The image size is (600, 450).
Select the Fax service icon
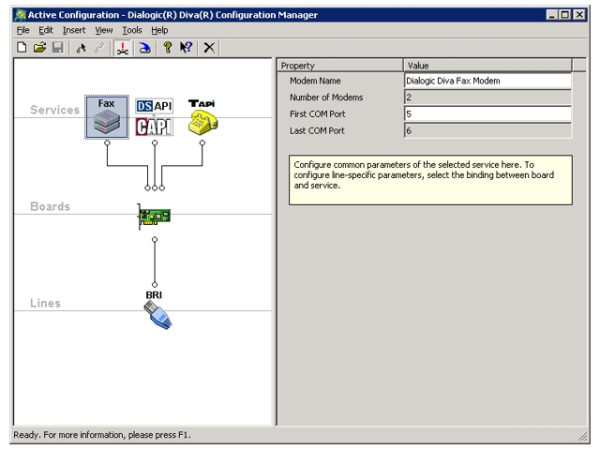pos(107,117)
